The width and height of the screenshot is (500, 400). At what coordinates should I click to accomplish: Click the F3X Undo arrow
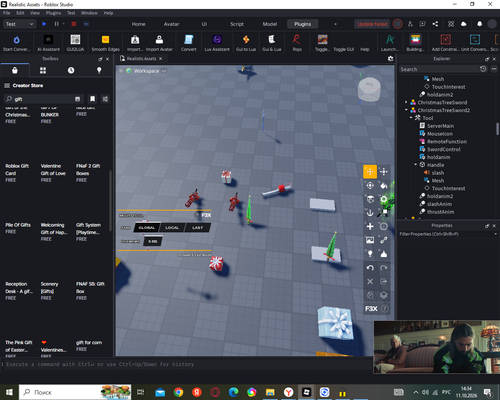tap(370, 268)
